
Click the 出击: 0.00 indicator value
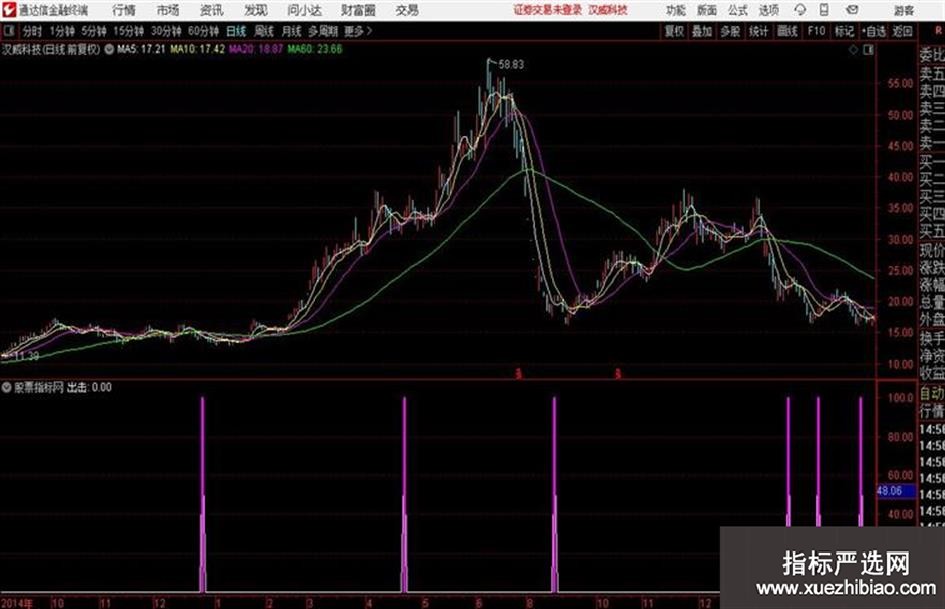point(89,388)
